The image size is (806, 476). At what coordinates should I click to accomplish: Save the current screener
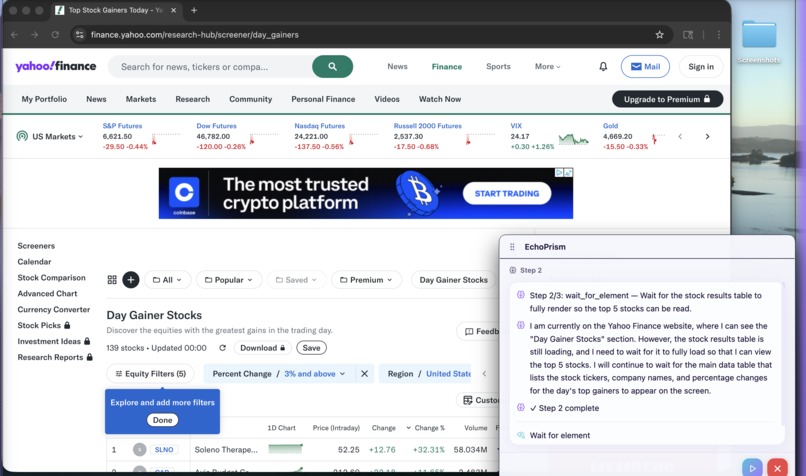coord(311,348)
